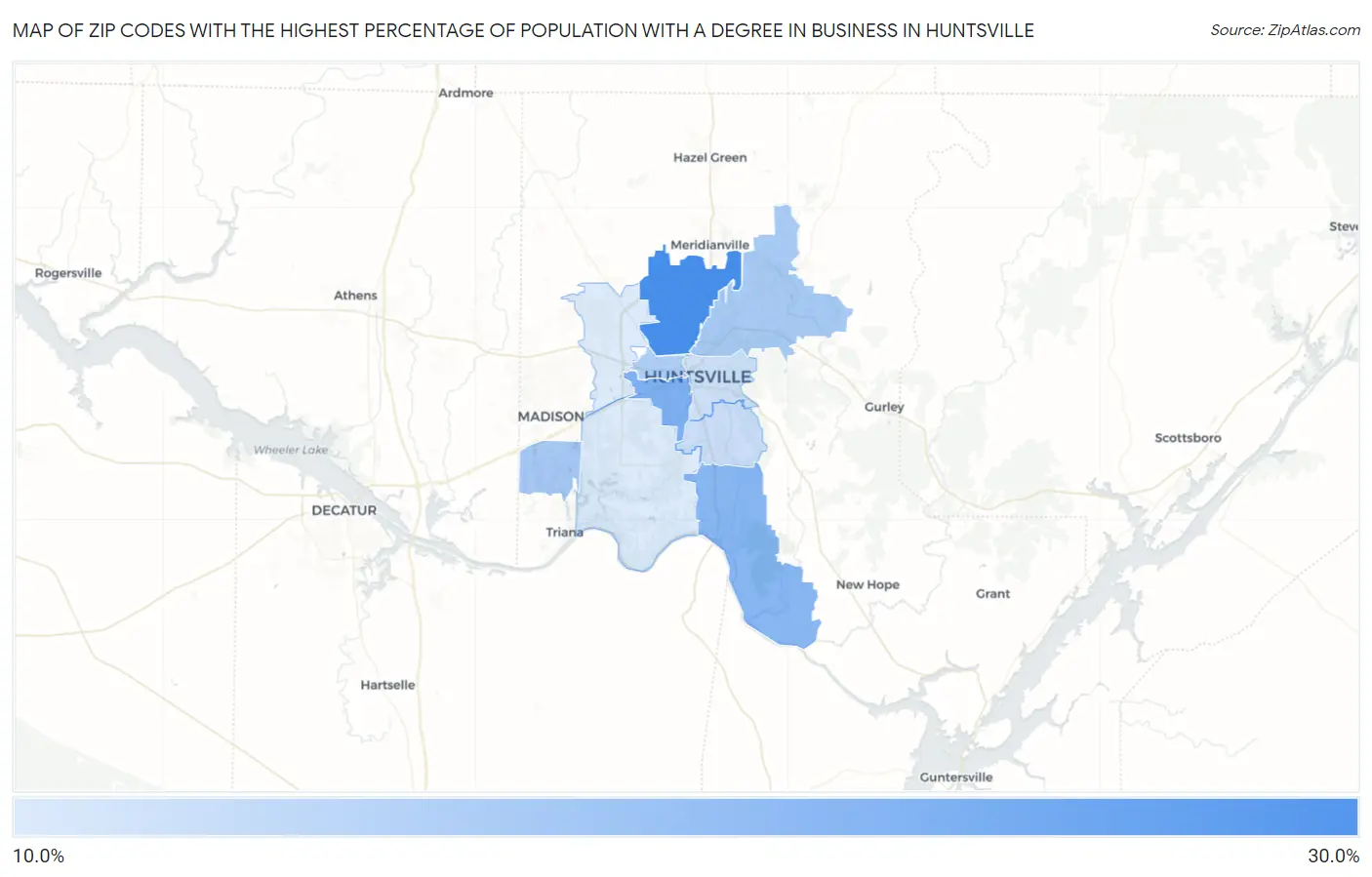Click the Hartselle town label
Viewport: 1372px width, 877px height.
(x=387, y=685)
